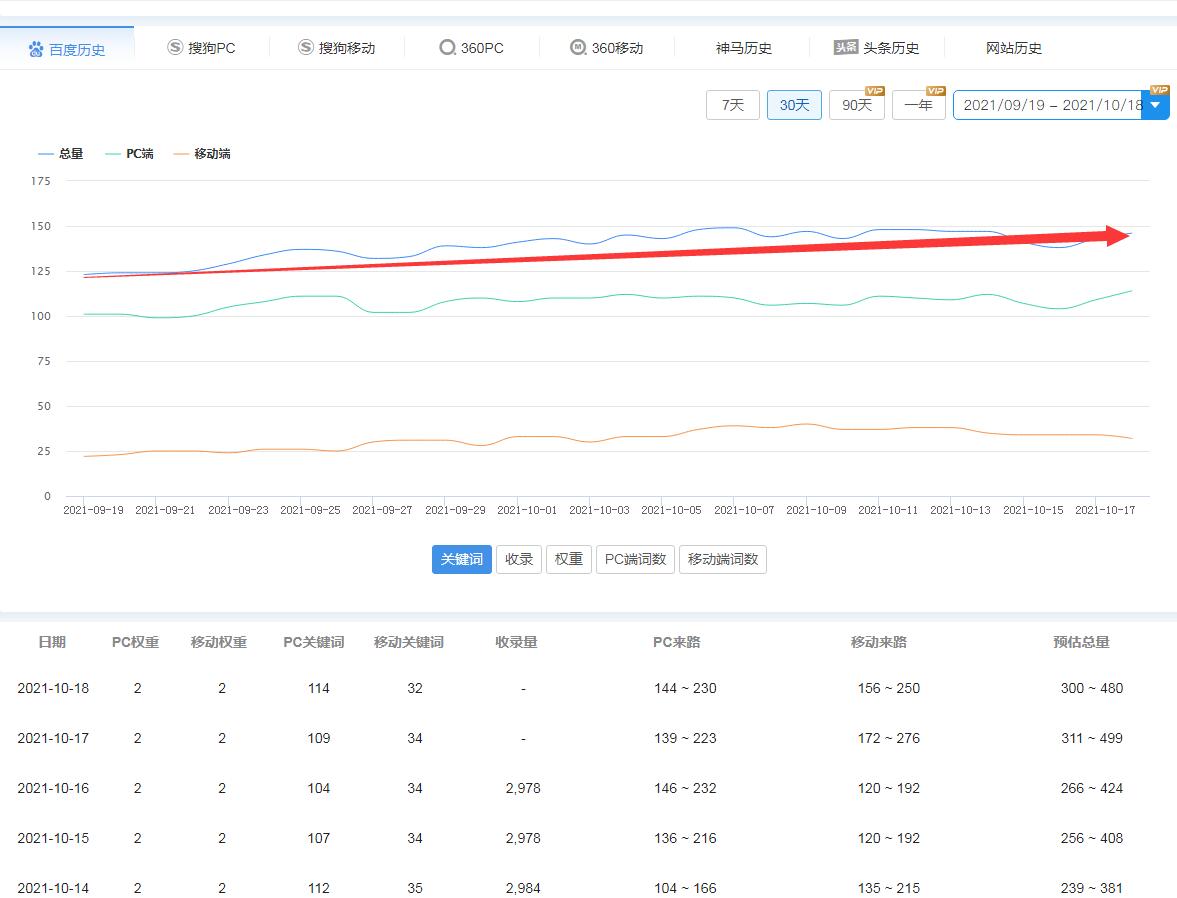Click the 360 mobile icon
Screen dimensions: 1177x898
578,47
